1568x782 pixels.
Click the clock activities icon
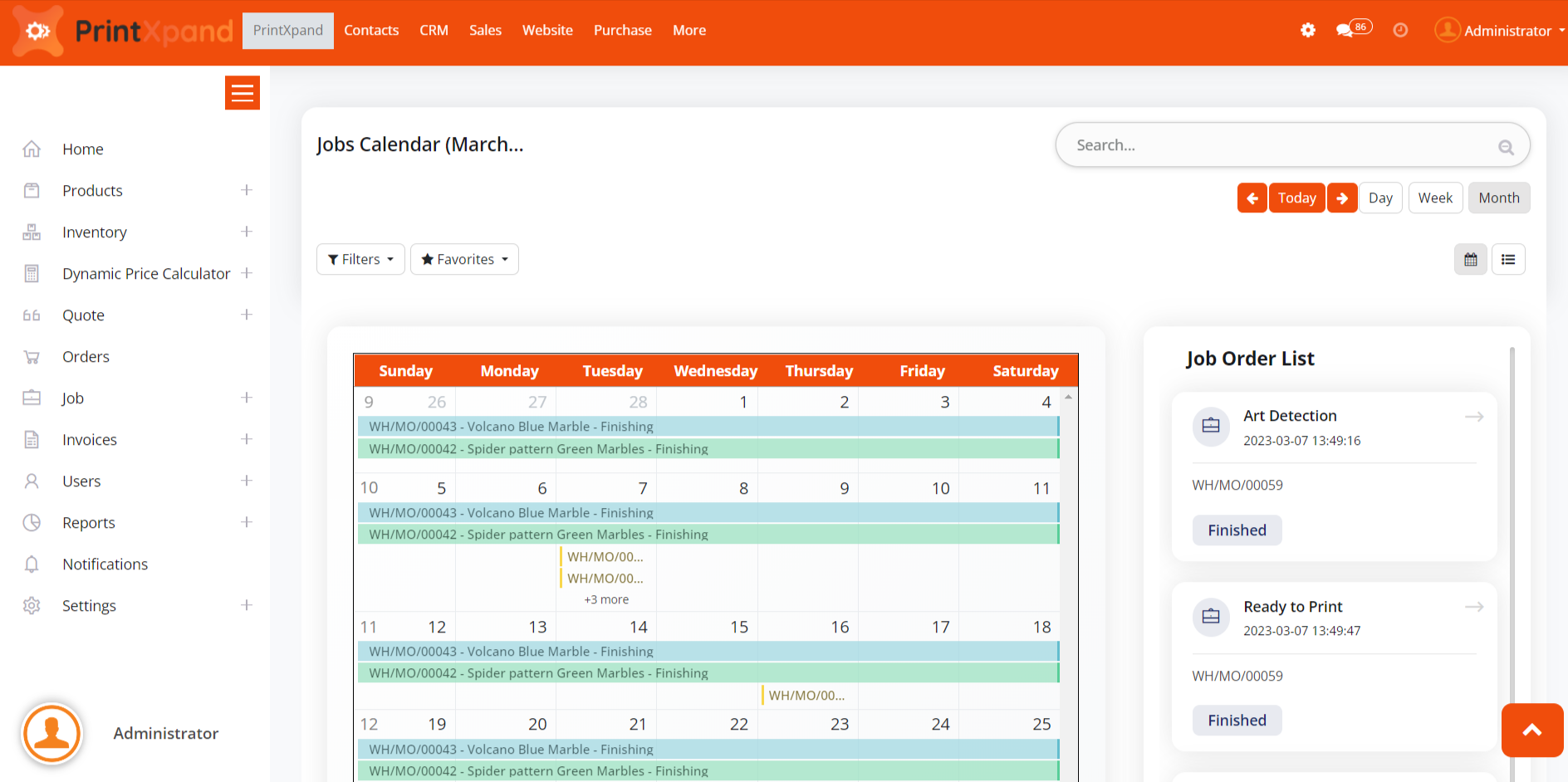(x=1400, y=31)
